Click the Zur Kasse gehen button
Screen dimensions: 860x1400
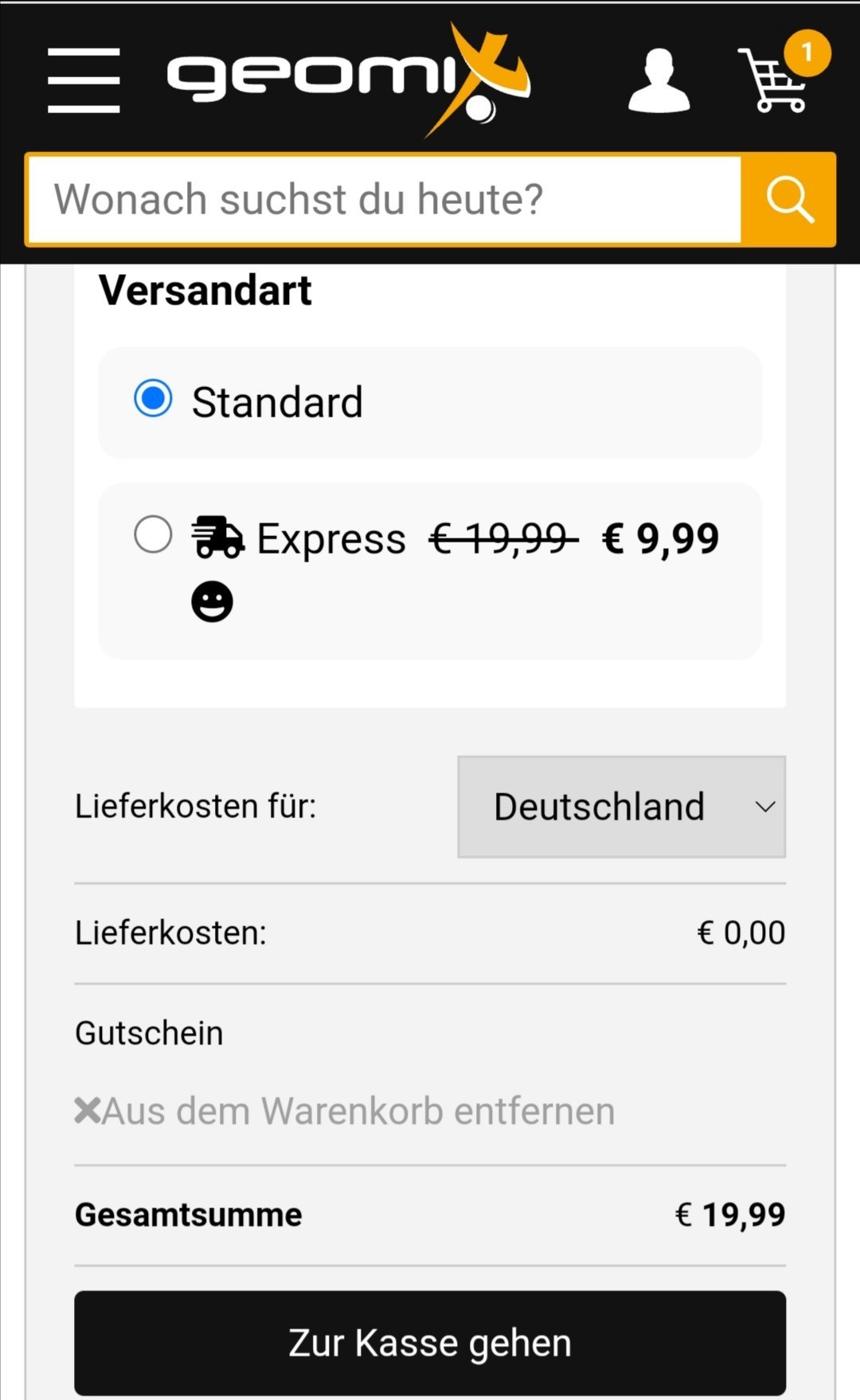click(430, 1343)
